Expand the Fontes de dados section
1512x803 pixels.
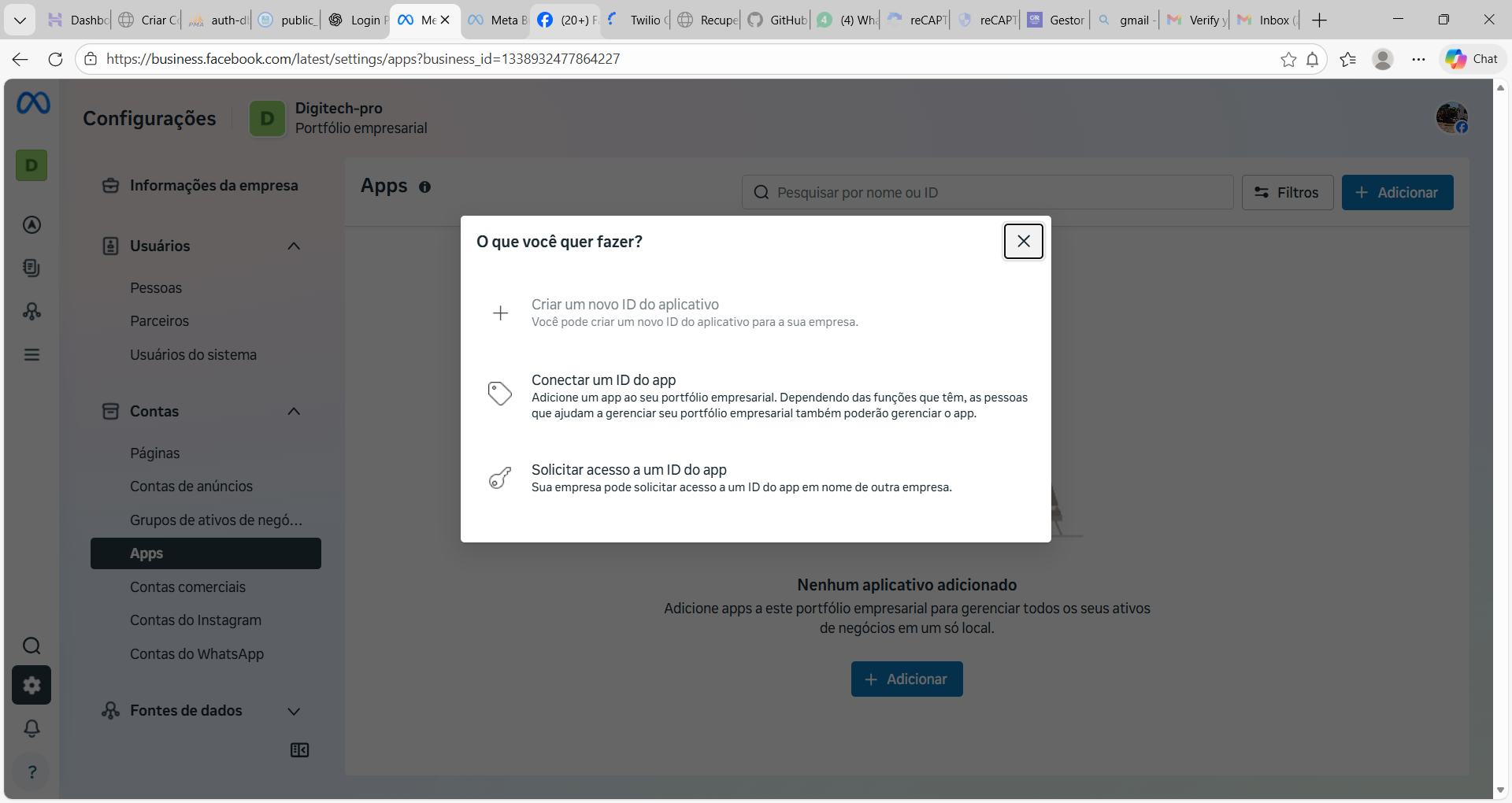pyautogui.click(x=294, y=712)
